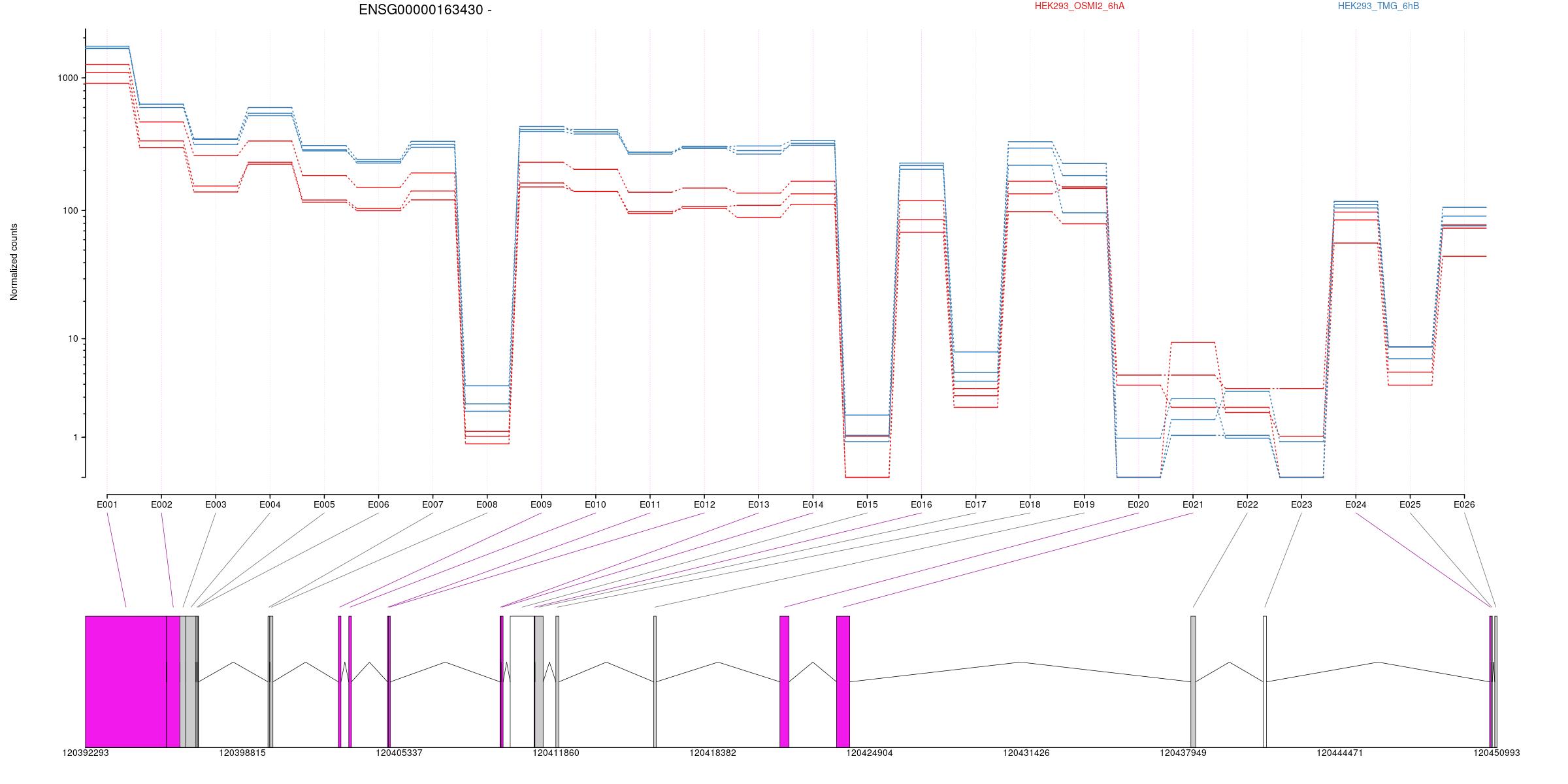1568x784 pixels.
Task: Select the HEK293_TMG_6hB legend label
Action: [x=1379, y=6]
